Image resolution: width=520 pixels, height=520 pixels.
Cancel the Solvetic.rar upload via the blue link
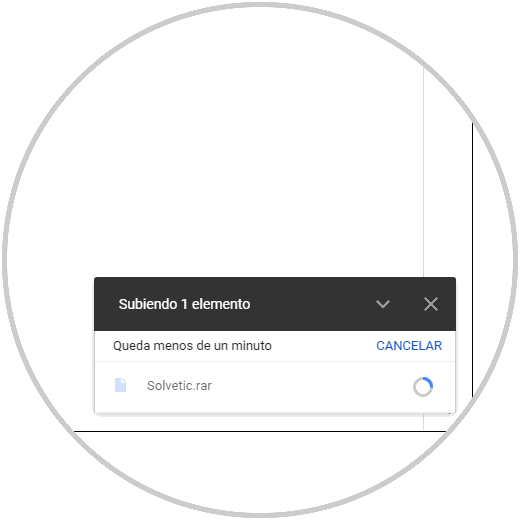[x=409, y=346]
